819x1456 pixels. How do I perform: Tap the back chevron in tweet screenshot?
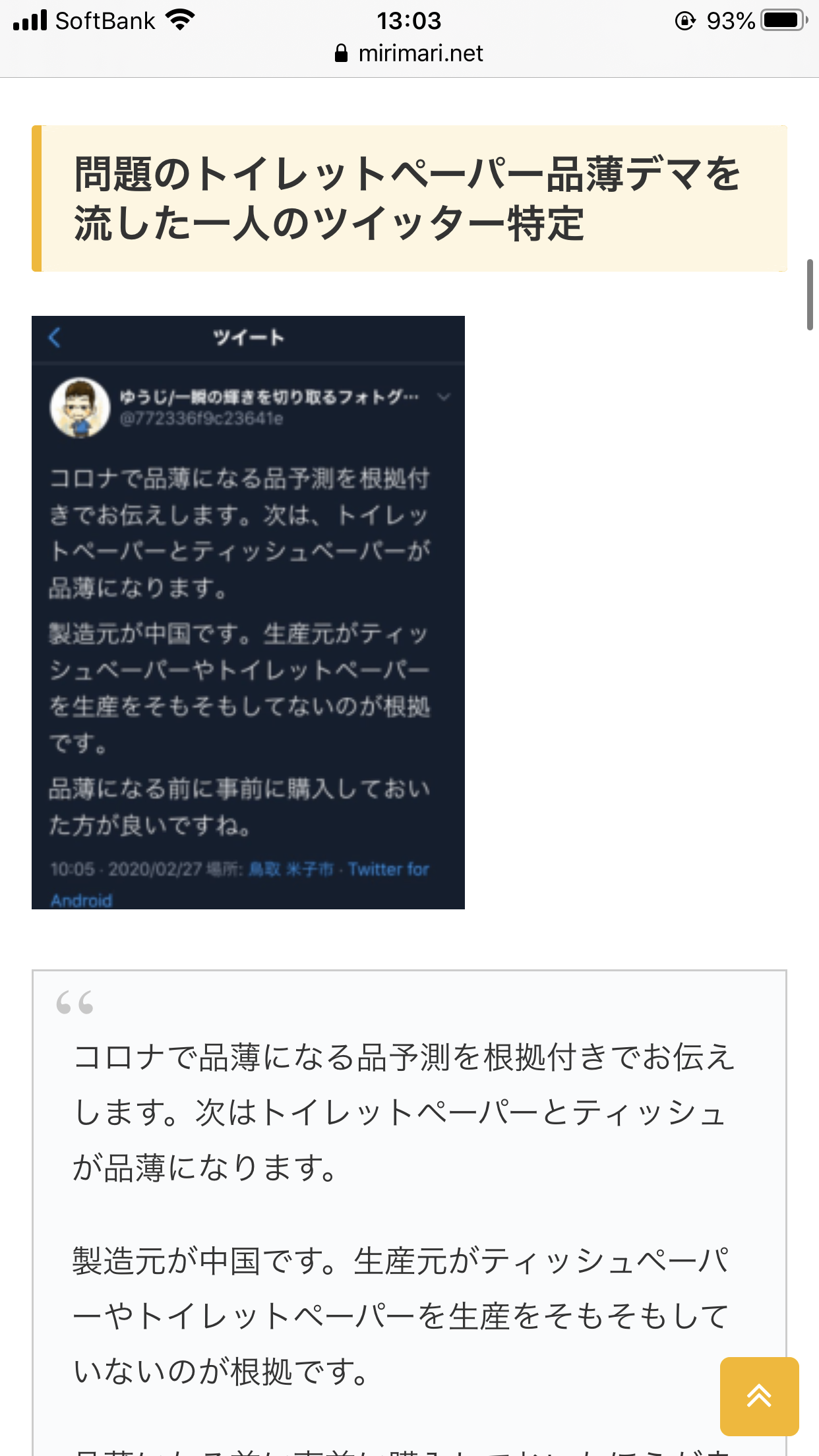55,338
